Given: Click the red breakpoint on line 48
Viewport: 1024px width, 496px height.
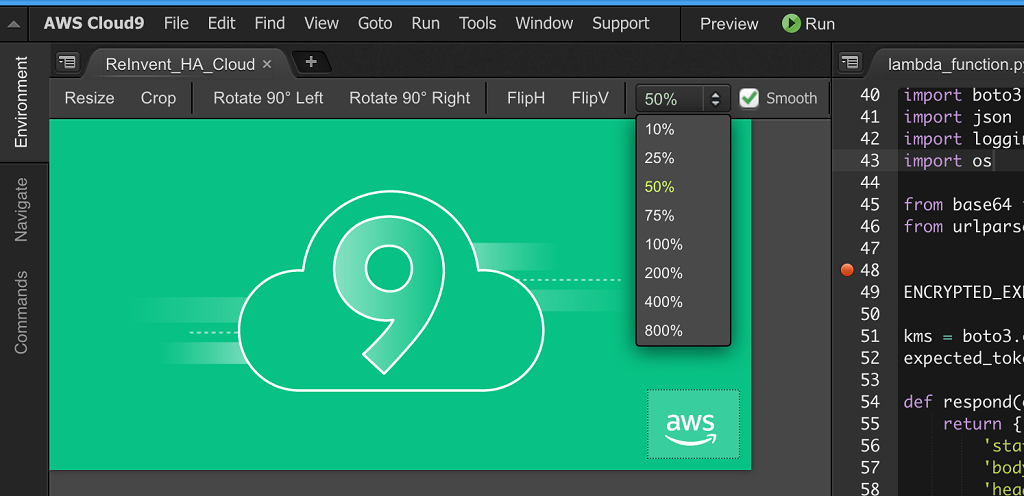Looking at the screenshot, I should (847, 270).
